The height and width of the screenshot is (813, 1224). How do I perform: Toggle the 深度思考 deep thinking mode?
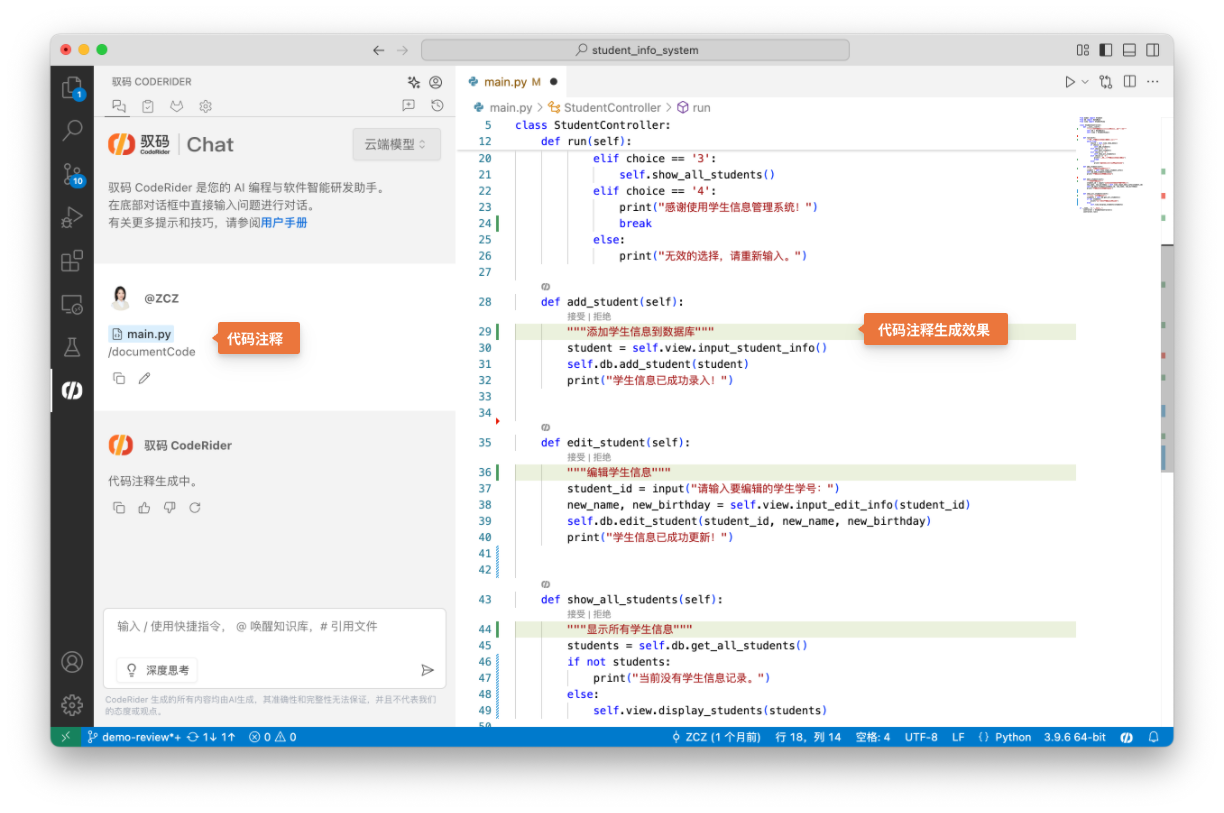155,670
